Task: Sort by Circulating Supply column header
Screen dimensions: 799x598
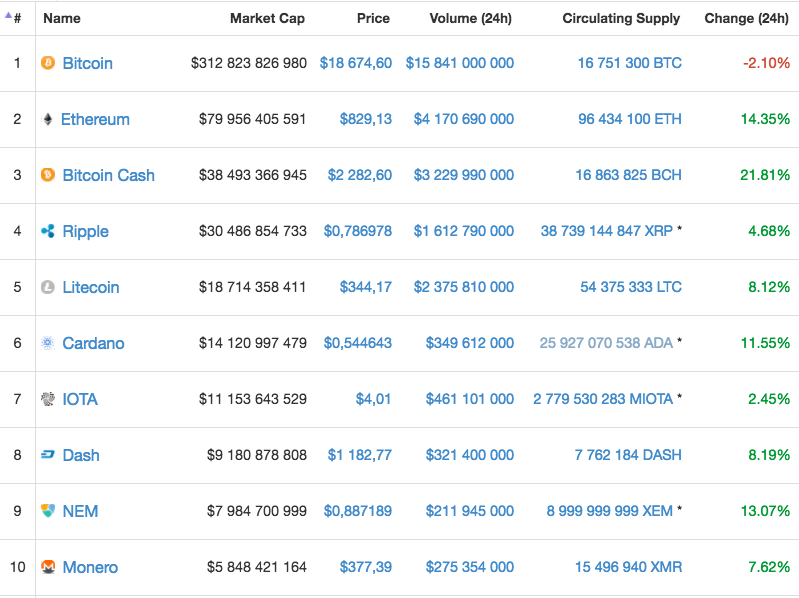Action: tap(621, 18)
